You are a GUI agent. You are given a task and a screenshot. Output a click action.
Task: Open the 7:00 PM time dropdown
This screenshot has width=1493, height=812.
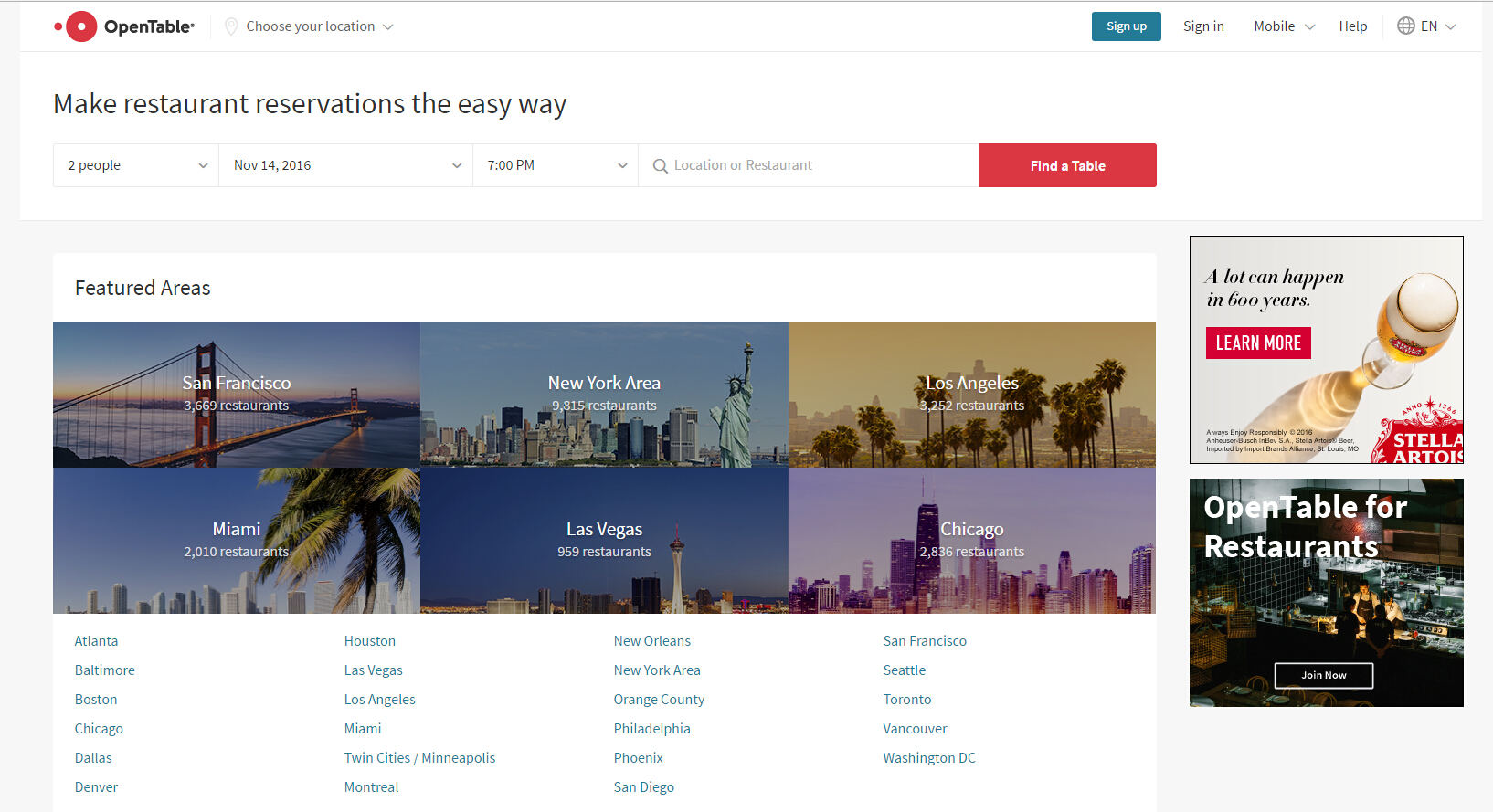coord(556,165)
